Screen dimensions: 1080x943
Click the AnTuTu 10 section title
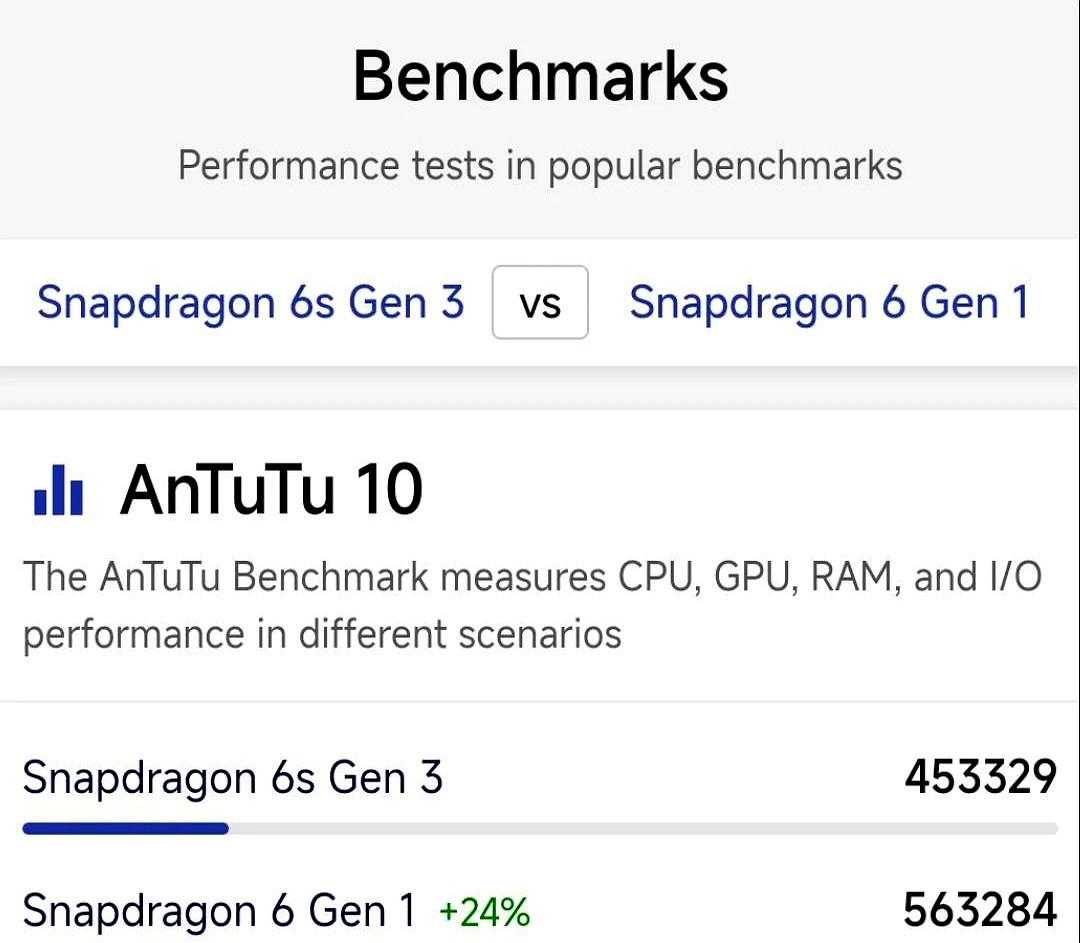click(x=272, y=490)
